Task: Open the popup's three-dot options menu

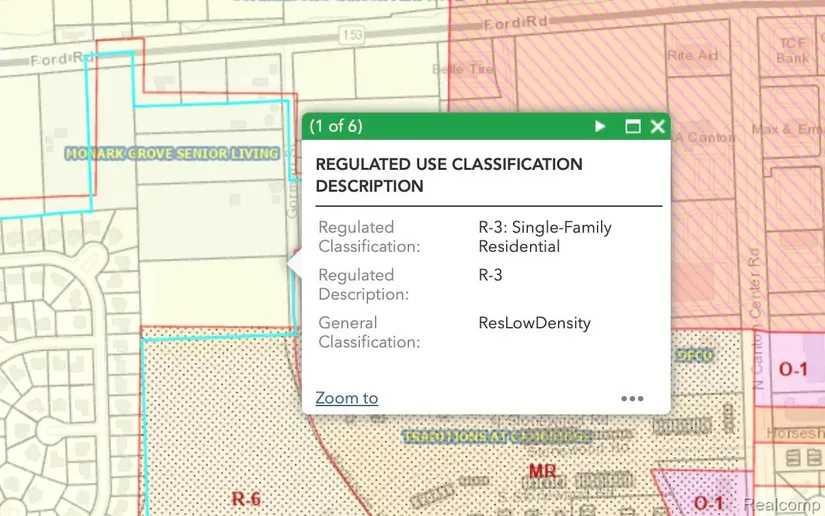Action: click(632, 398)
